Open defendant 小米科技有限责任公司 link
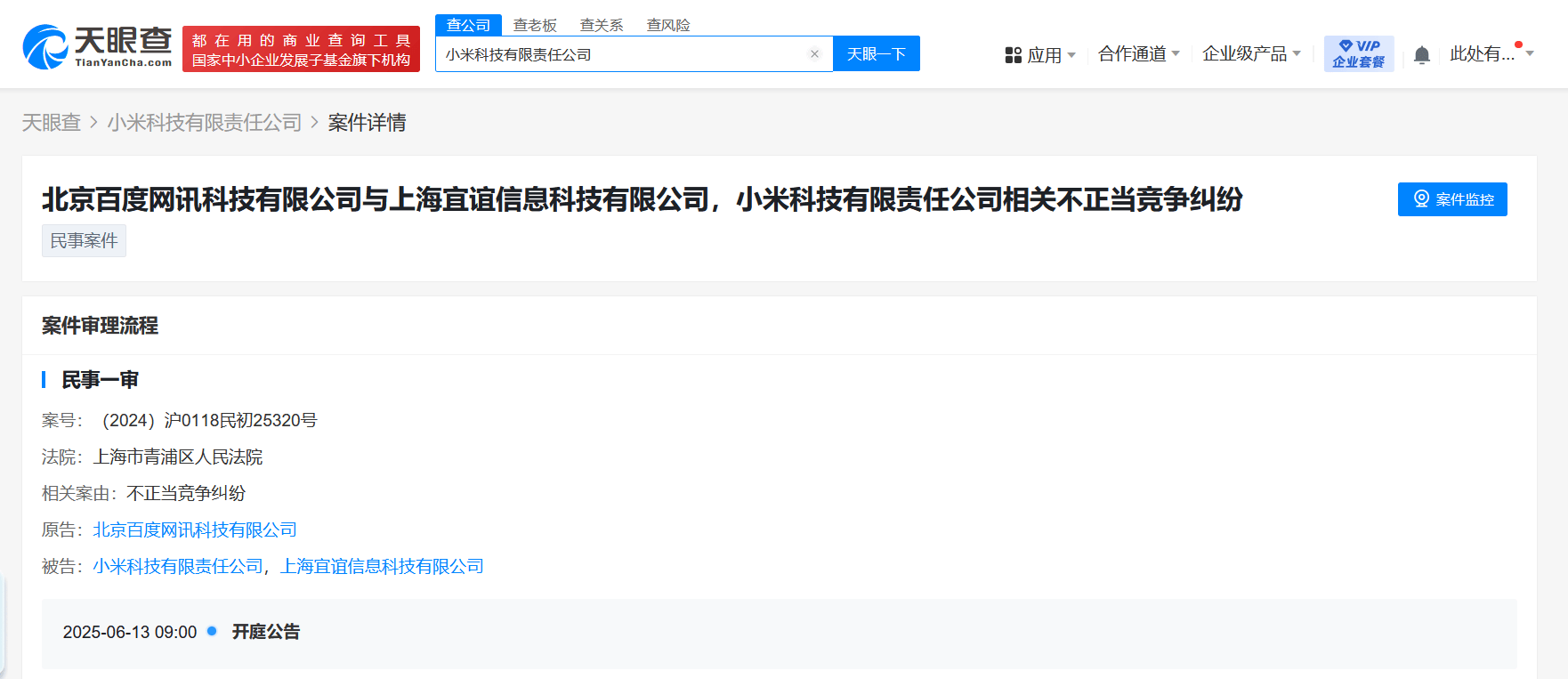Screen dimensions: 1568x679 pyautogui.click(x=178, y=567)
